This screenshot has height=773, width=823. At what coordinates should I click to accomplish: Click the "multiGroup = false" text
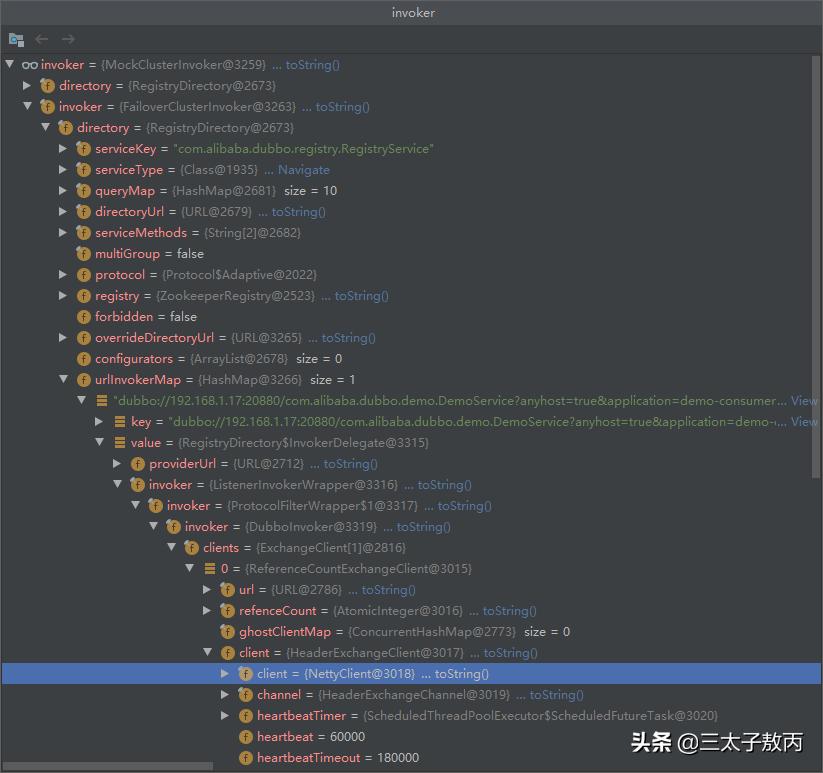[150, 254]
